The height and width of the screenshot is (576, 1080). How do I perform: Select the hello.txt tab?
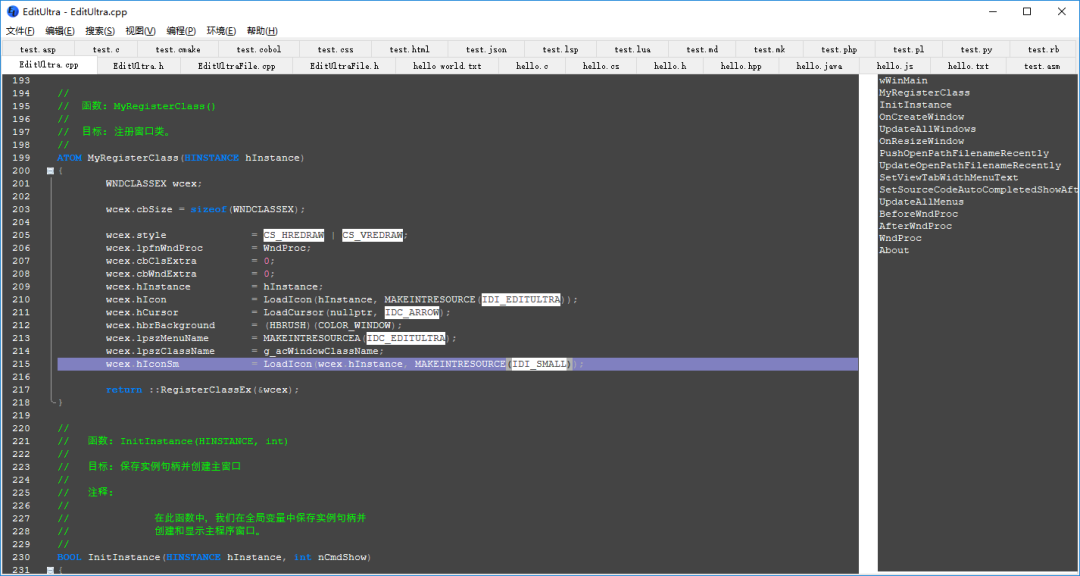click(968, 66)
